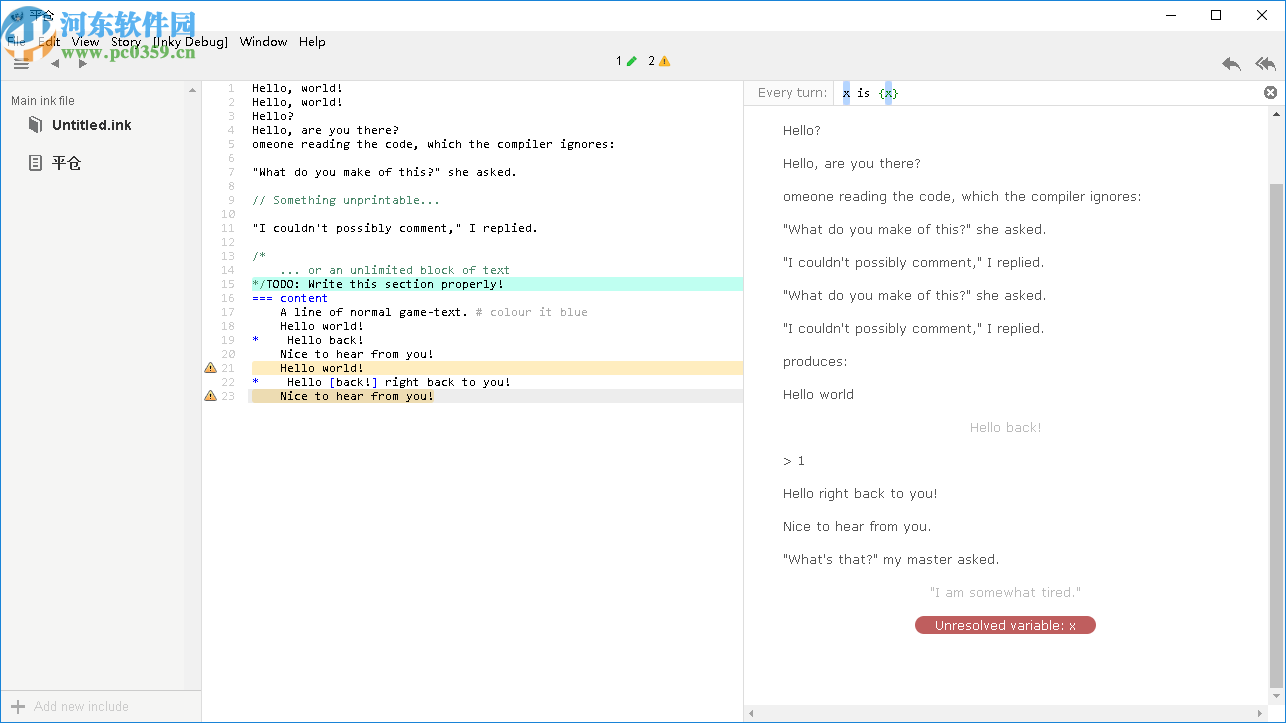Select the 平仓 include file
Image resolution: width=1286 pixels, height=723 pixels.
[x=66, y=163]
